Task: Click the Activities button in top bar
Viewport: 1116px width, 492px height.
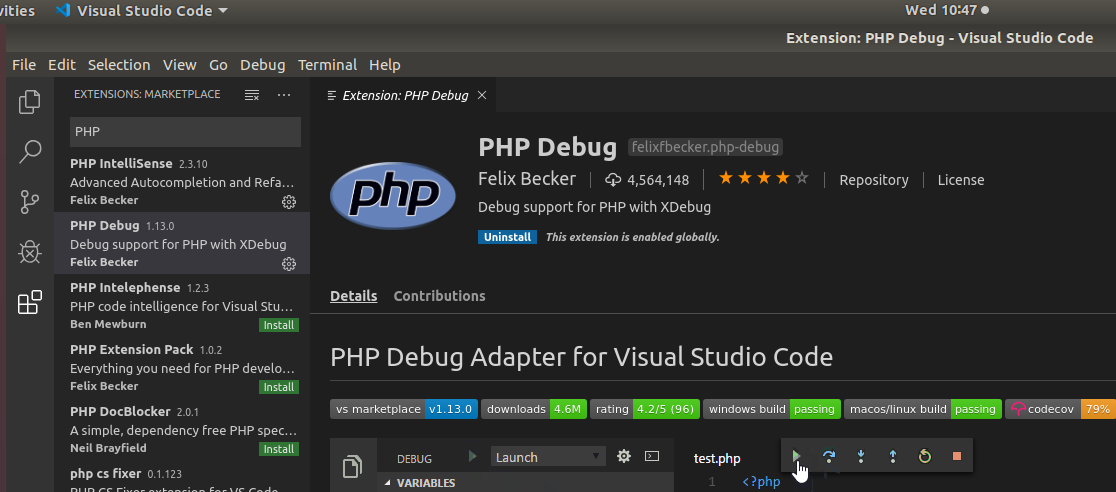Action: tap(18, 11)
